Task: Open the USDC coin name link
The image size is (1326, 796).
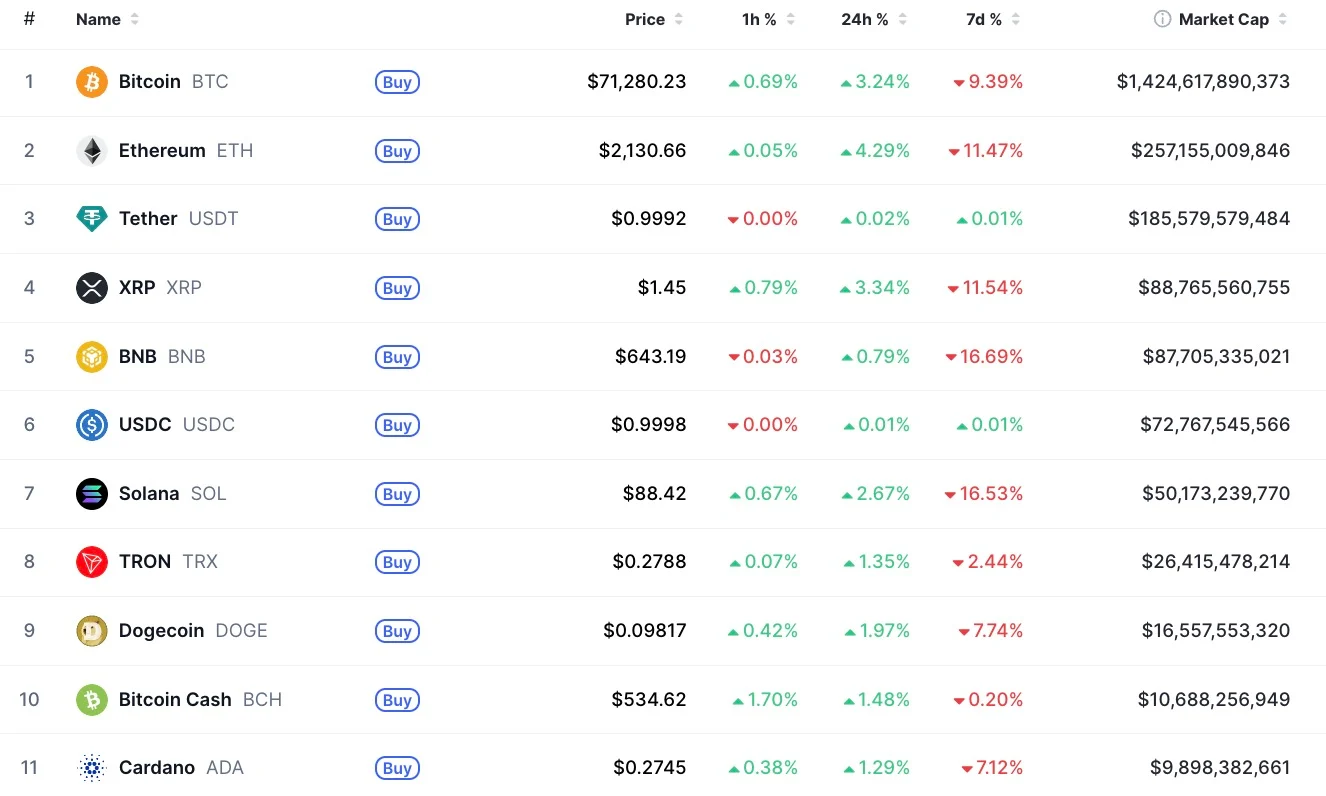Action: tap(145, 425)
